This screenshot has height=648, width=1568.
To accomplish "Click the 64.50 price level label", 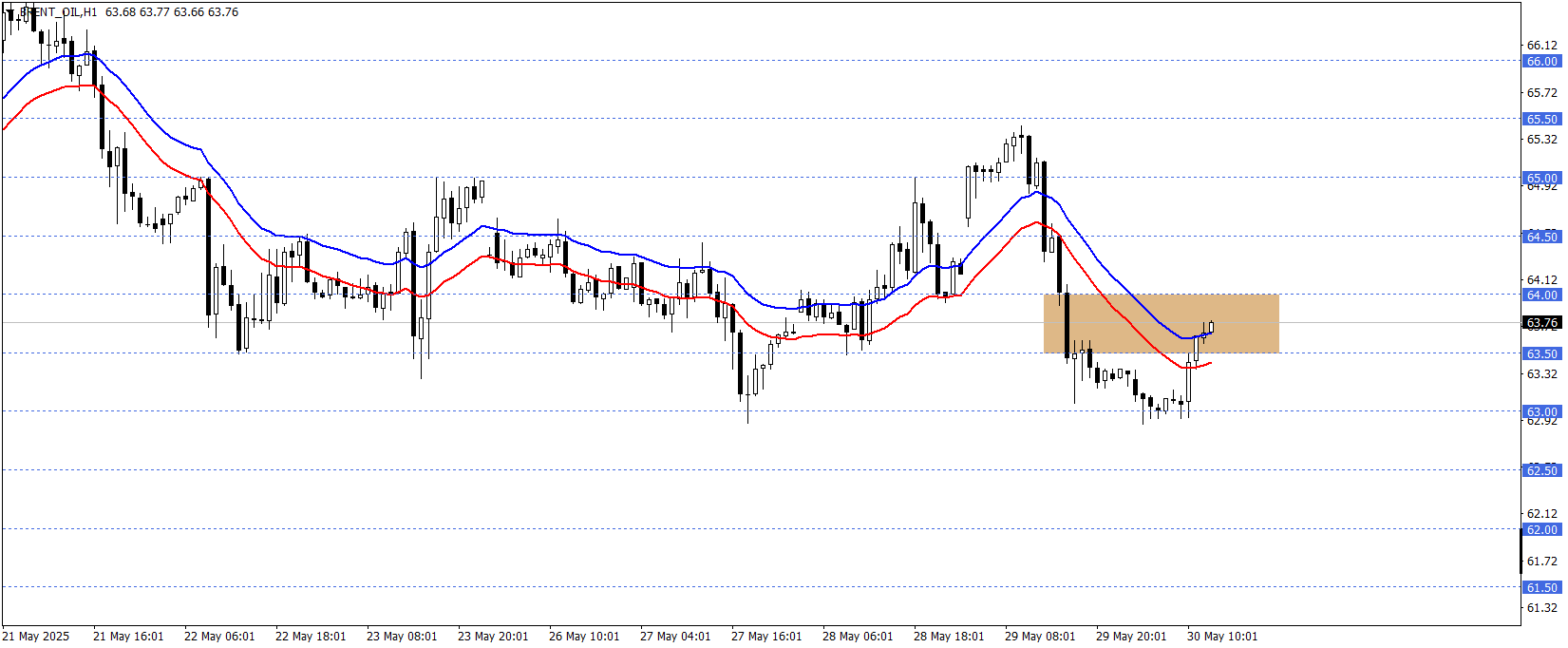I will [1541, 237].
